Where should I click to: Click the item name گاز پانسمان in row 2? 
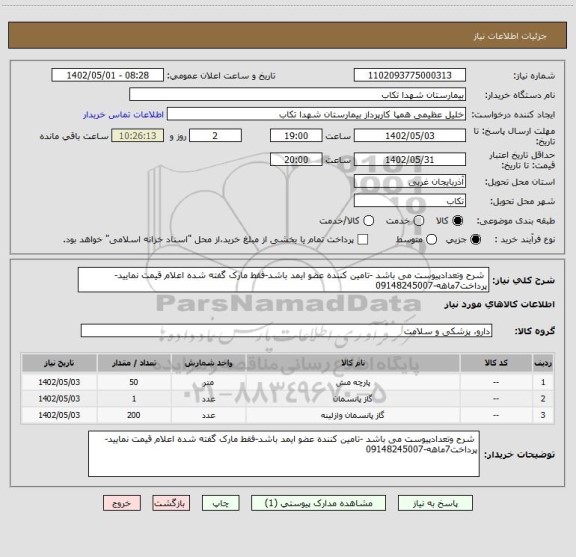point(352,399)
